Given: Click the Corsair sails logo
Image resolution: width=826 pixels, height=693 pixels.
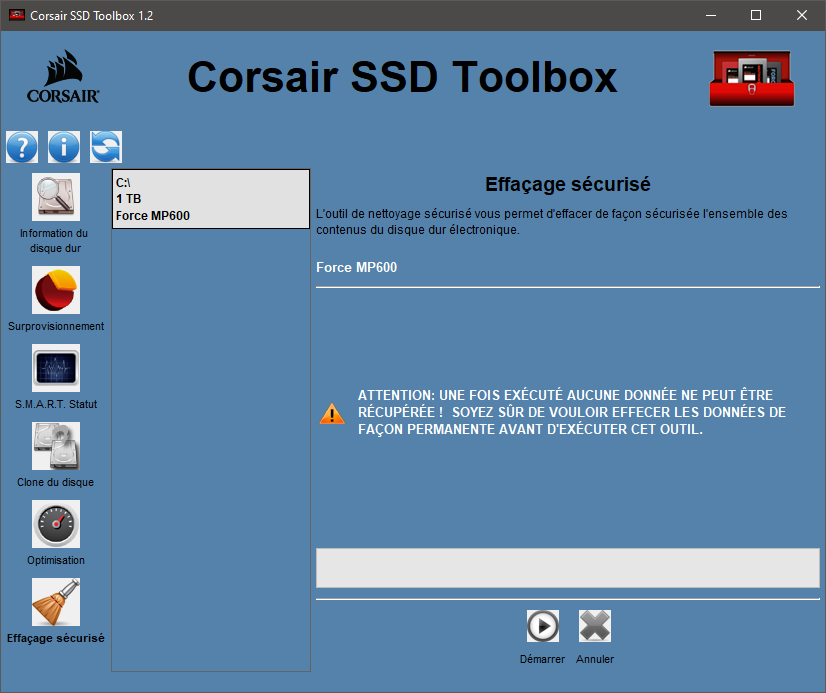Looking at the screenshot, I should pyautogui.click(x=63, y=77).
